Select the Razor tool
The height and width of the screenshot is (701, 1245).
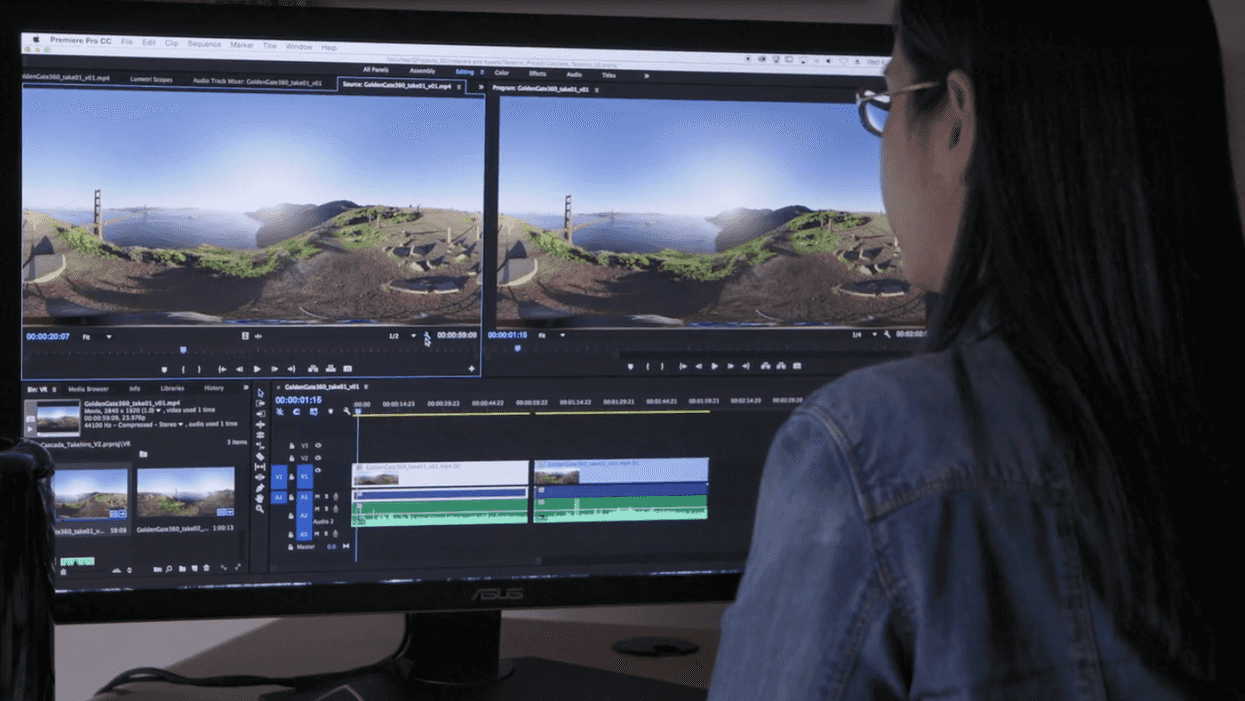tap(260, 457)
